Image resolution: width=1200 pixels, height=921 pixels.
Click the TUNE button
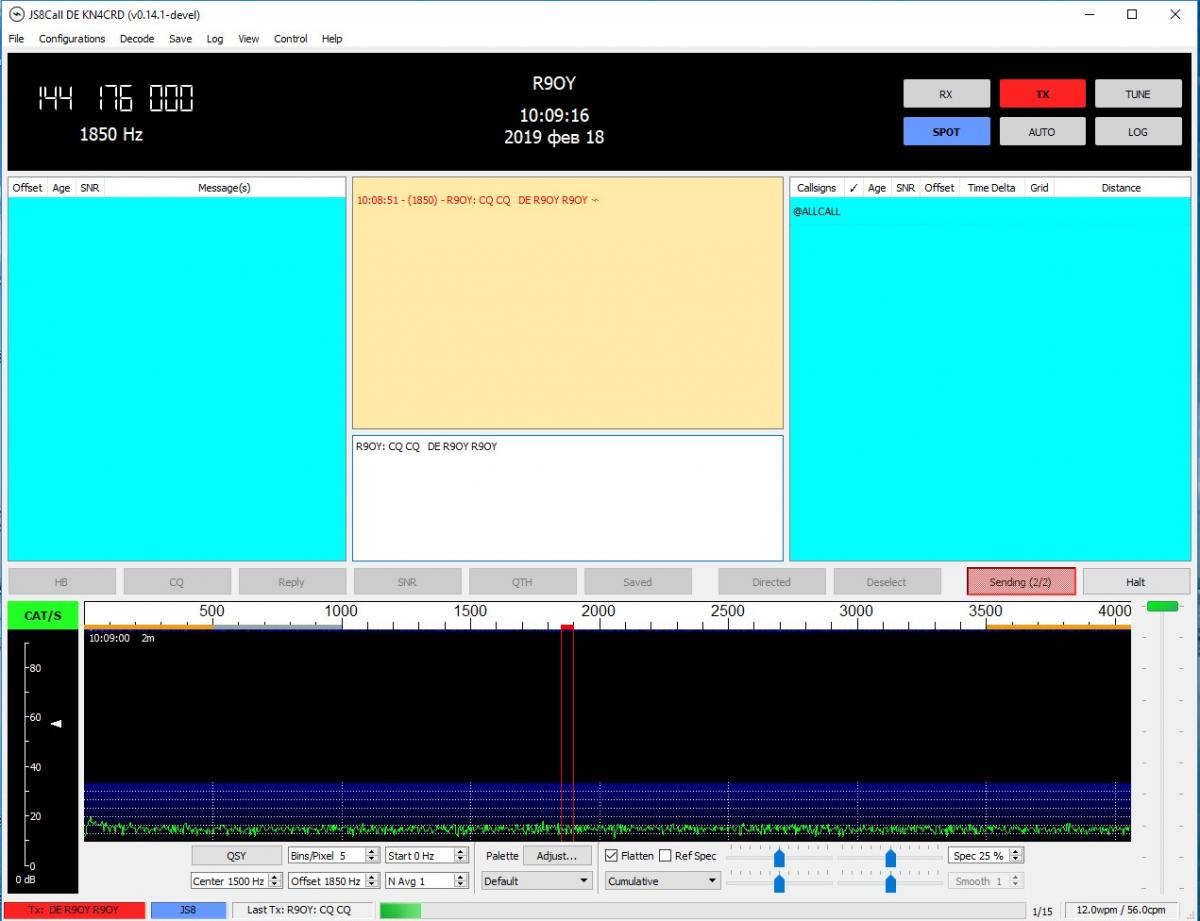coord(1137,94)
